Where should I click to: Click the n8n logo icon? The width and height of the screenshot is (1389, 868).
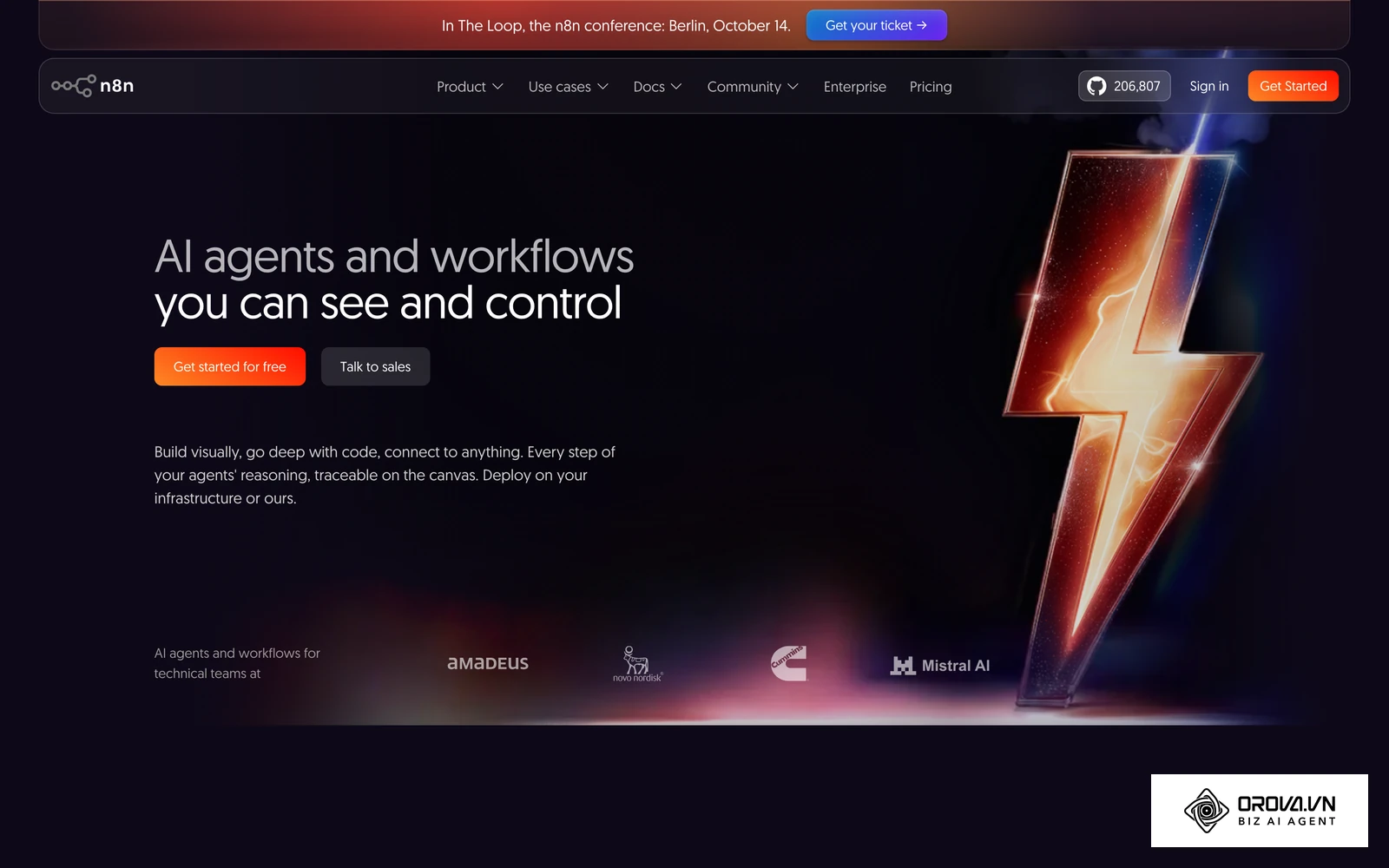tap(92, 85)
